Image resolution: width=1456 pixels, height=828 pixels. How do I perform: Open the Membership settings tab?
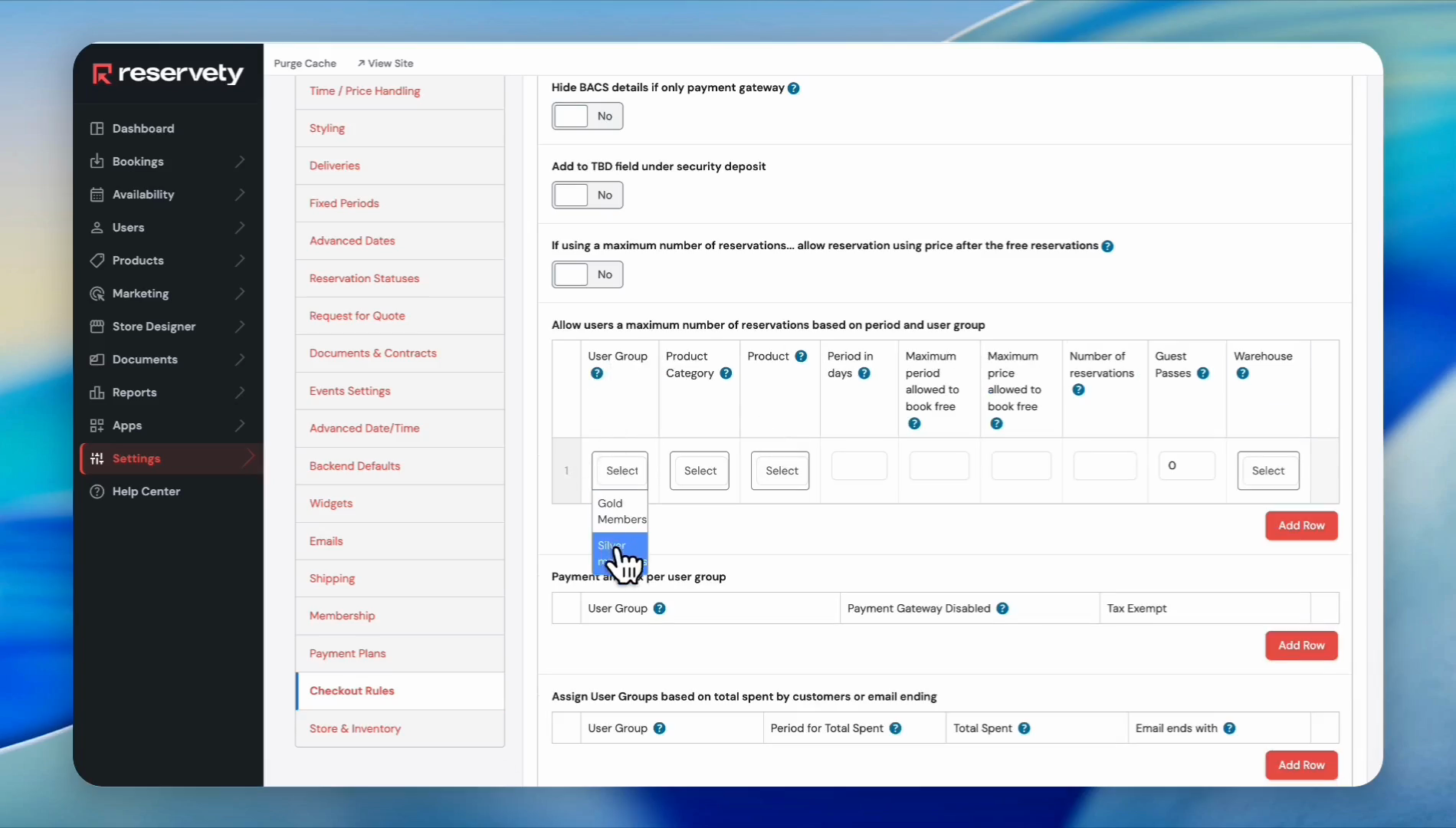point(342,616)
